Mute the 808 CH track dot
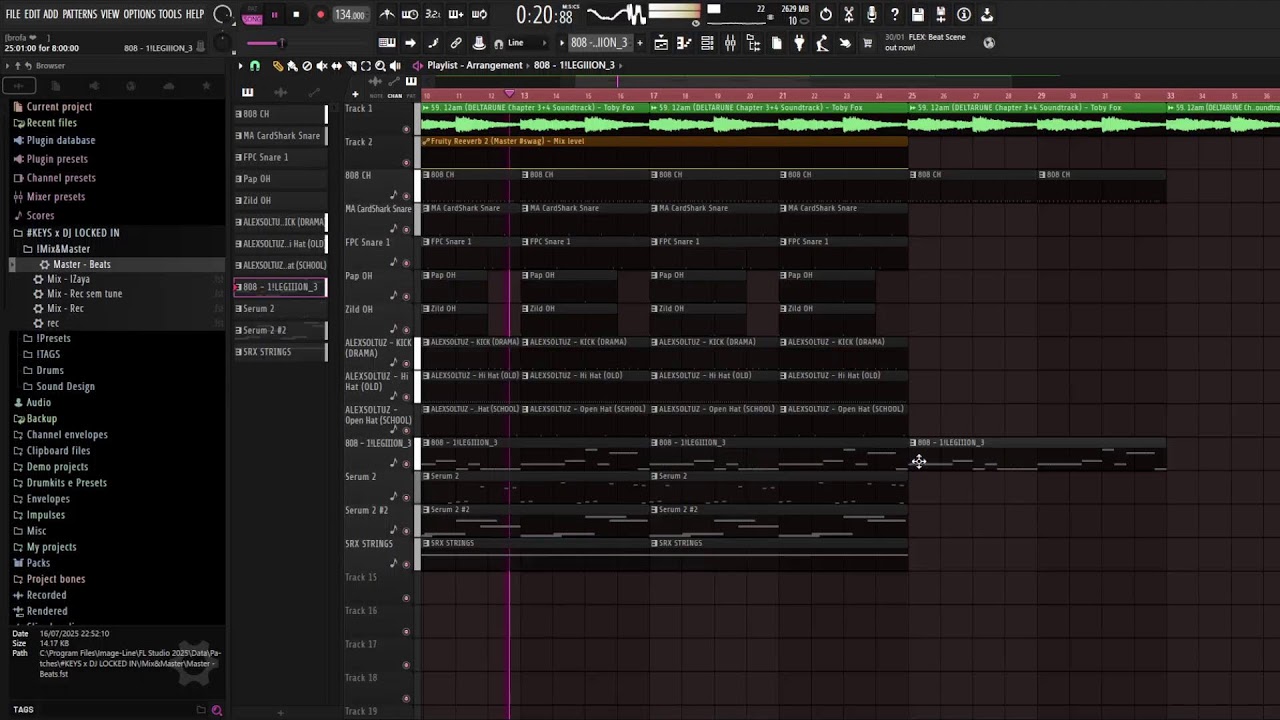This screenshot has width=1280, height=720. 405,195
